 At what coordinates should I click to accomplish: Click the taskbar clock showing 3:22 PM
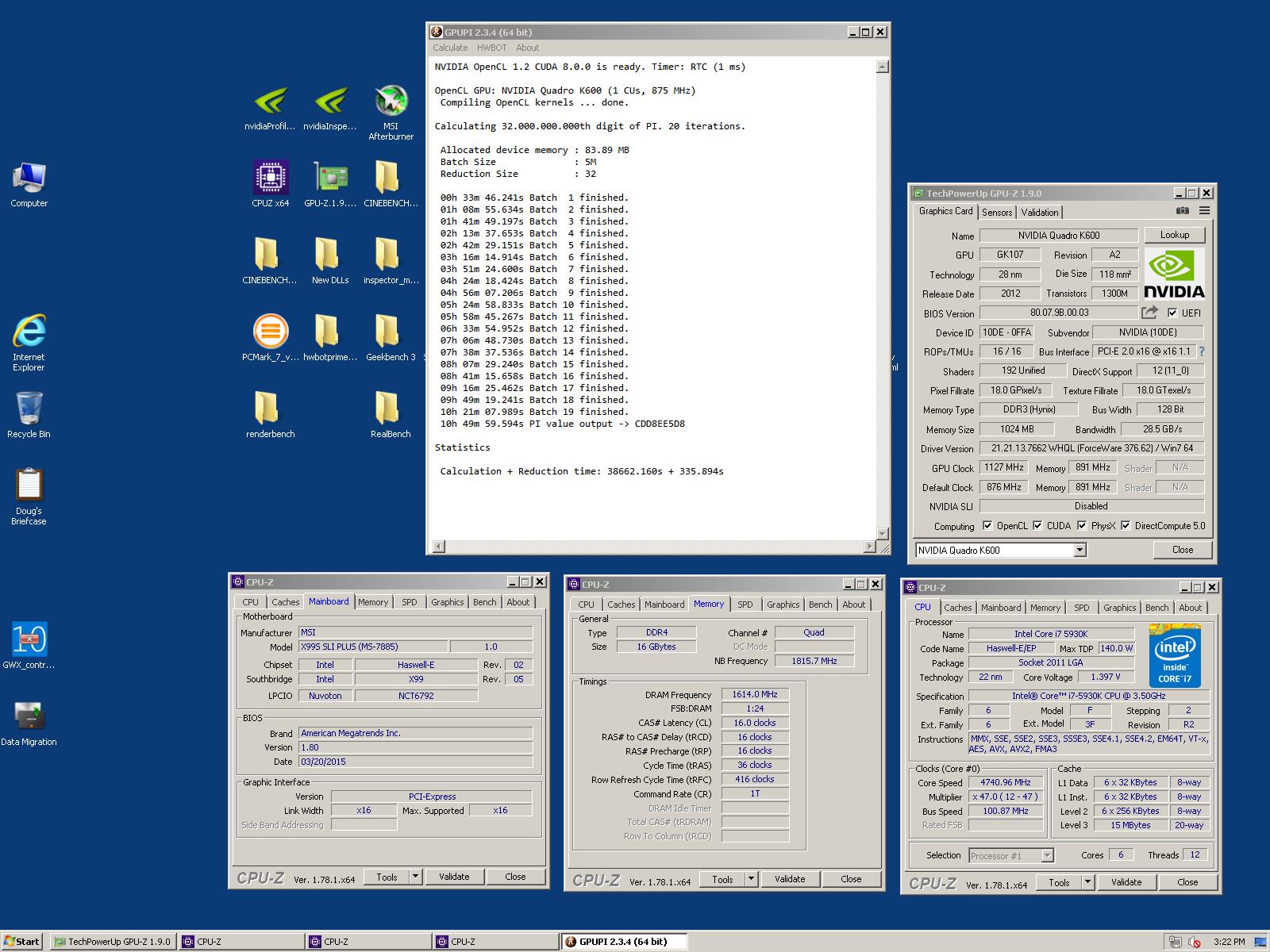tap(1229, 942)
